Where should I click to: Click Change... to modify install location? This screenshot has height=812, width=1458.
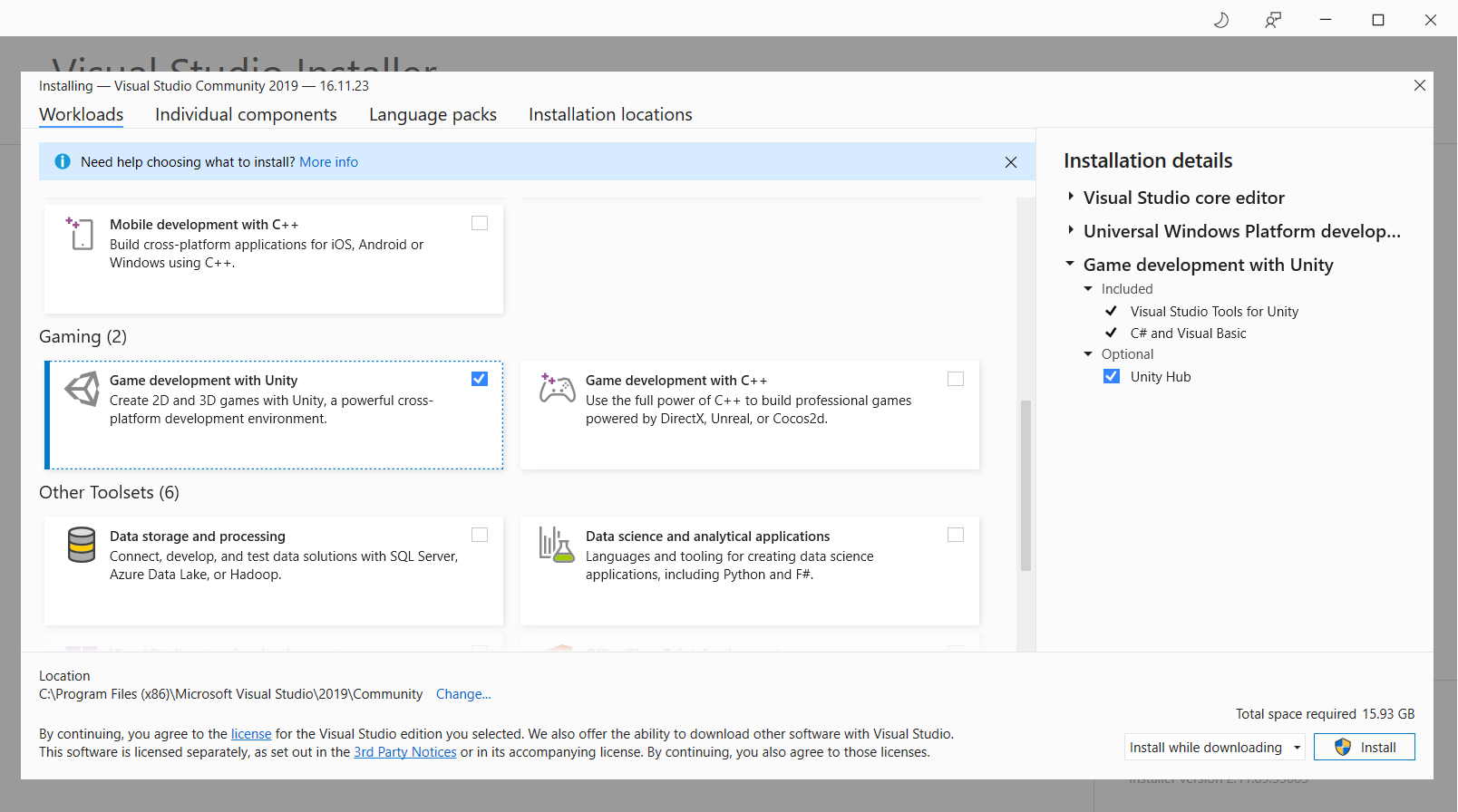pyautogui.click(x=463, y=694)
